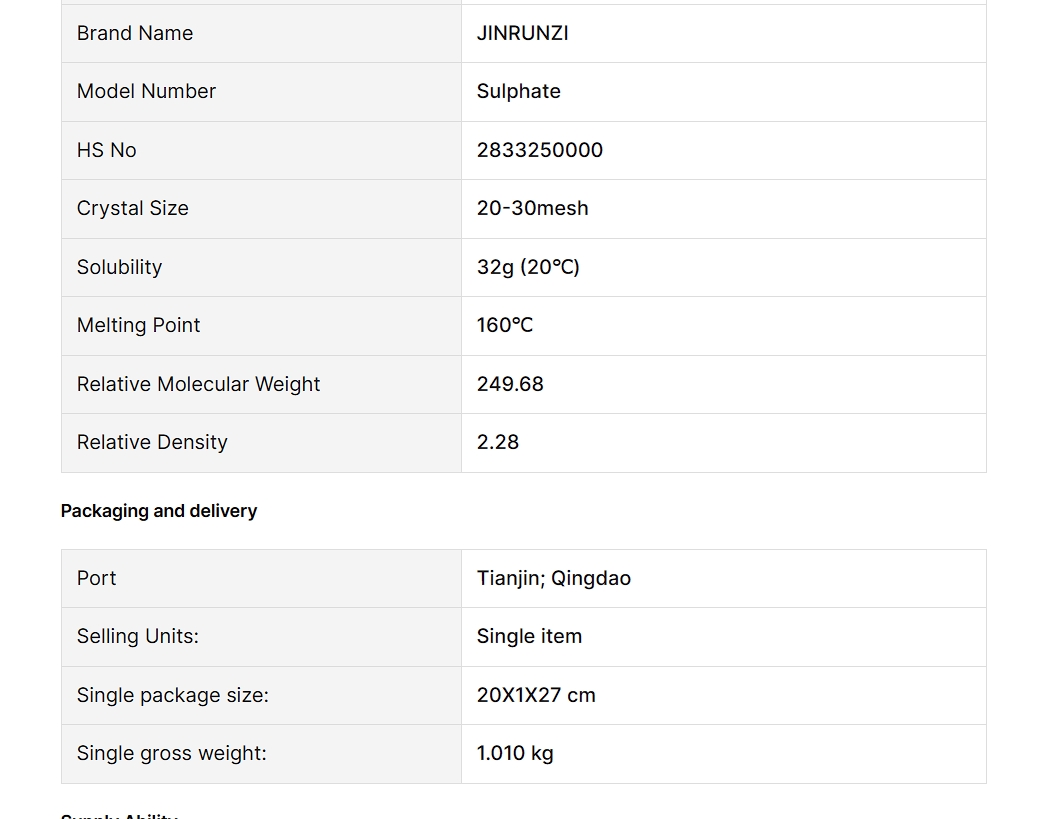Click the Selling Units label

[137, 636]
